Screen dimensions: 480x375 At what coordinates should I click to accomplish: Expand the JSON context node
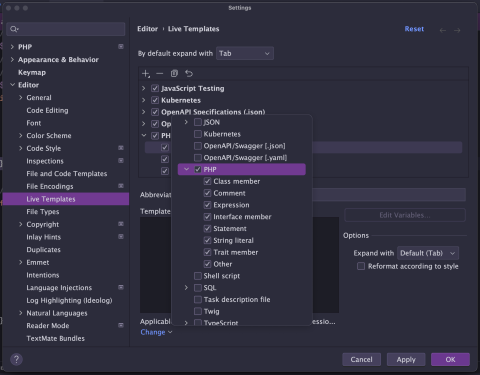point(186,122)
